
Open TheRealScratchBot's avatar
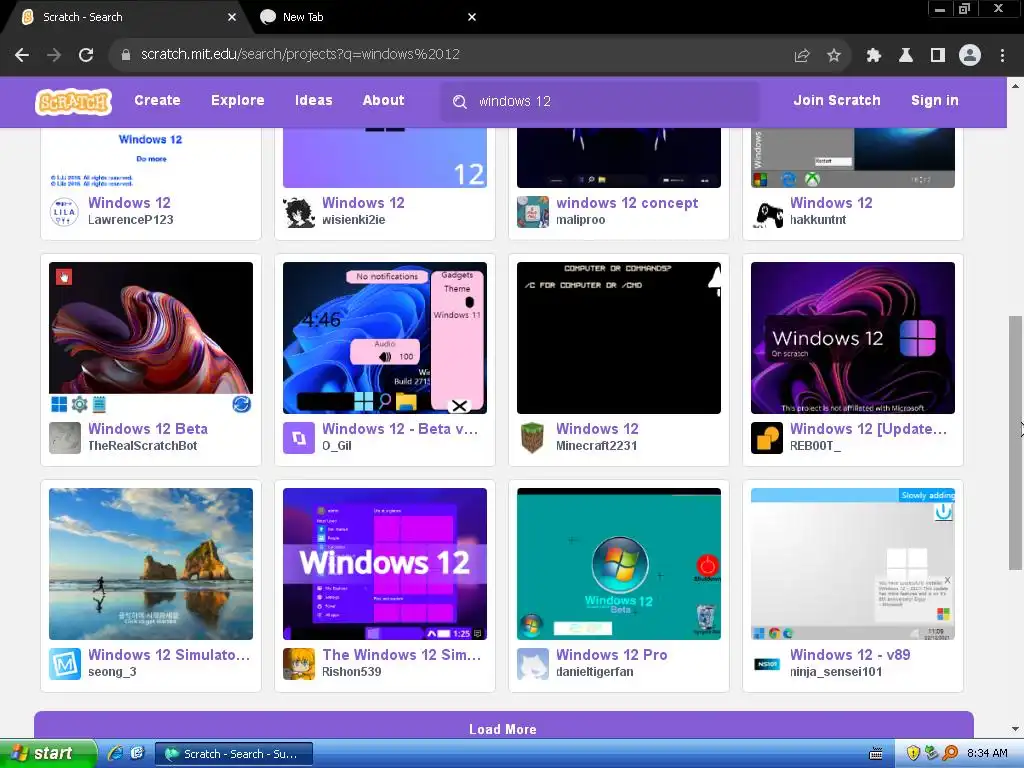pos(65,438)
